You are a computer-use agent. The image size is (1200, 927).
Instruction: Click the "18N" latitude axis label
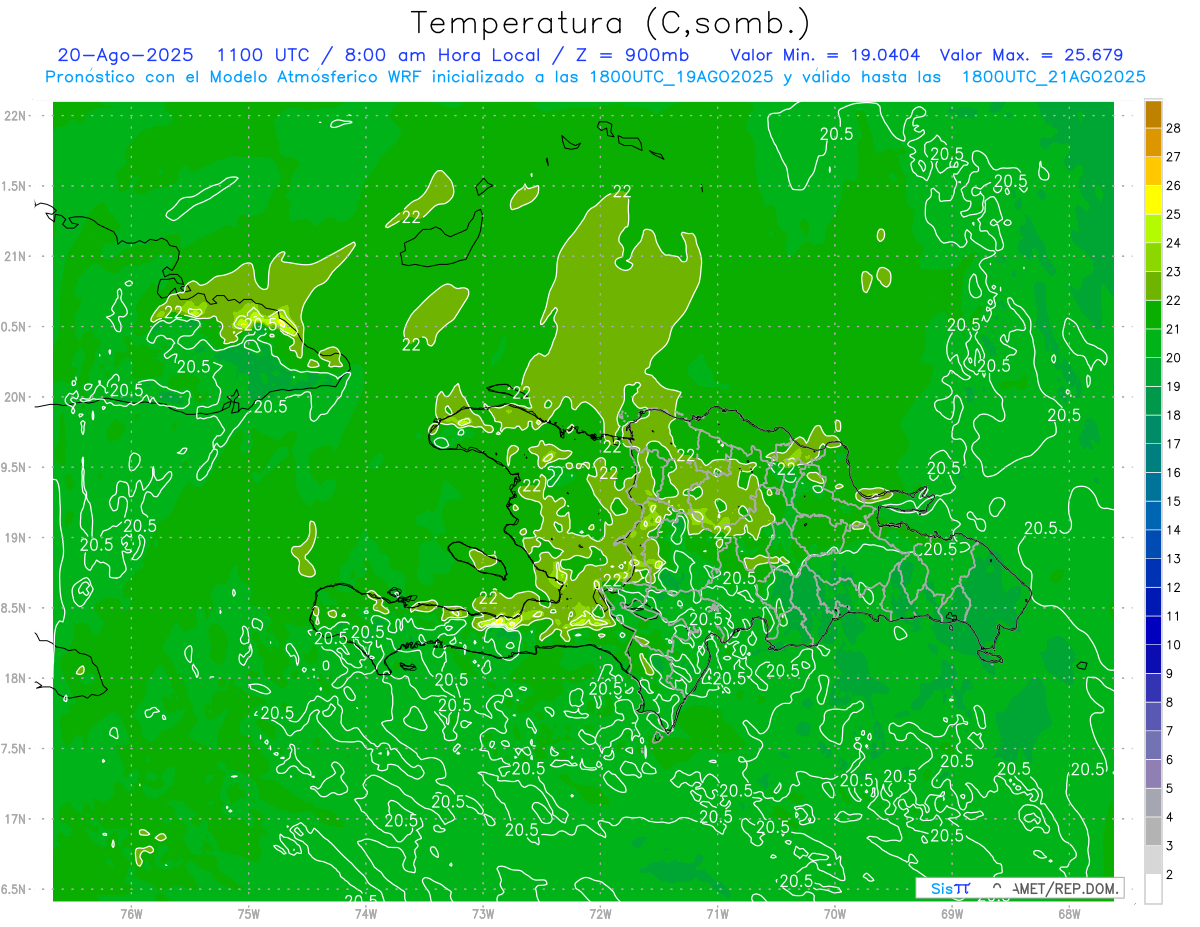tap(16, 679)
